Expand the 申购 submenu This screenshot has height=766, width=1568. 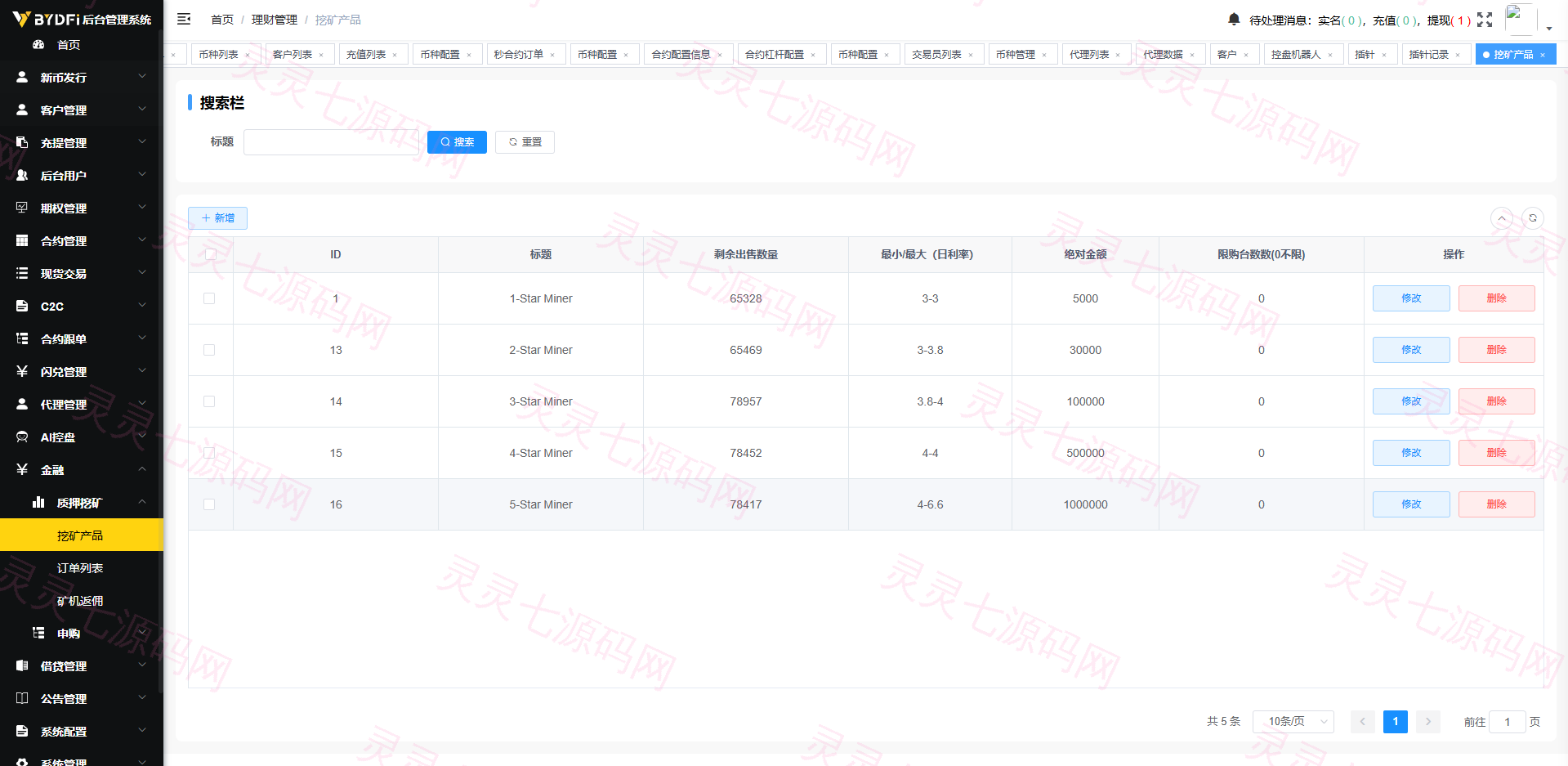[82, 633]
